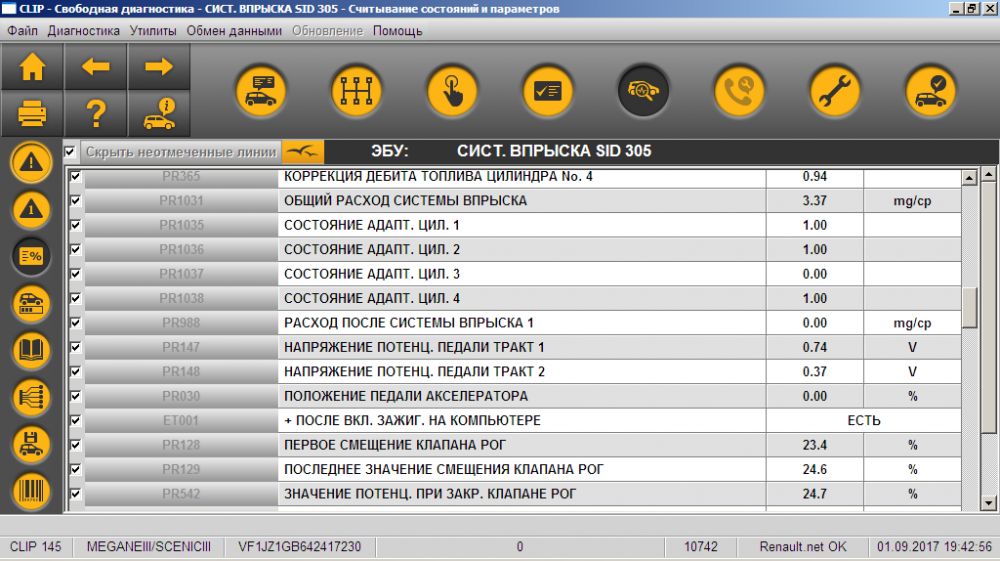1000x561 pixels.
Task: Open the second warning triangle sidebar icon
Action: click(x=31, y=209)
